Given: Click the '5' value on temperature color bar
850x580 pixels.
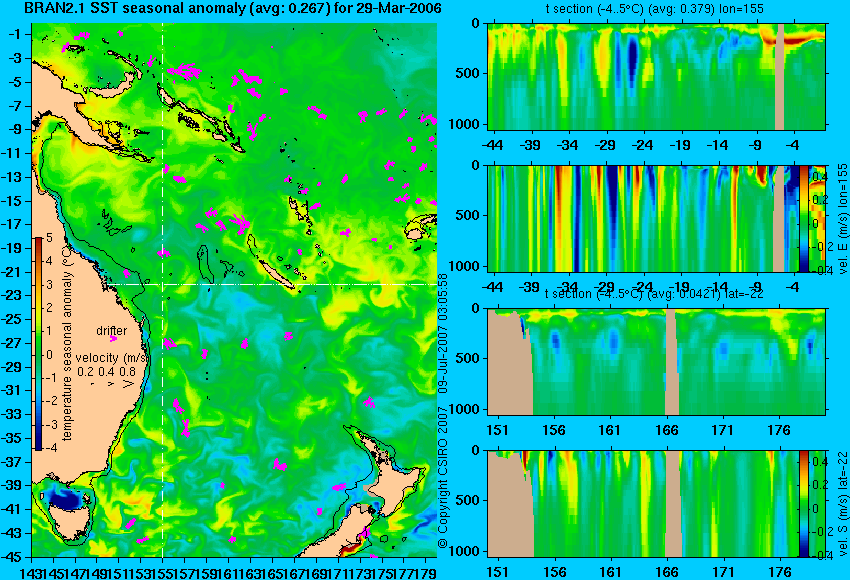Looking at the screenshot, I should 49,237.
